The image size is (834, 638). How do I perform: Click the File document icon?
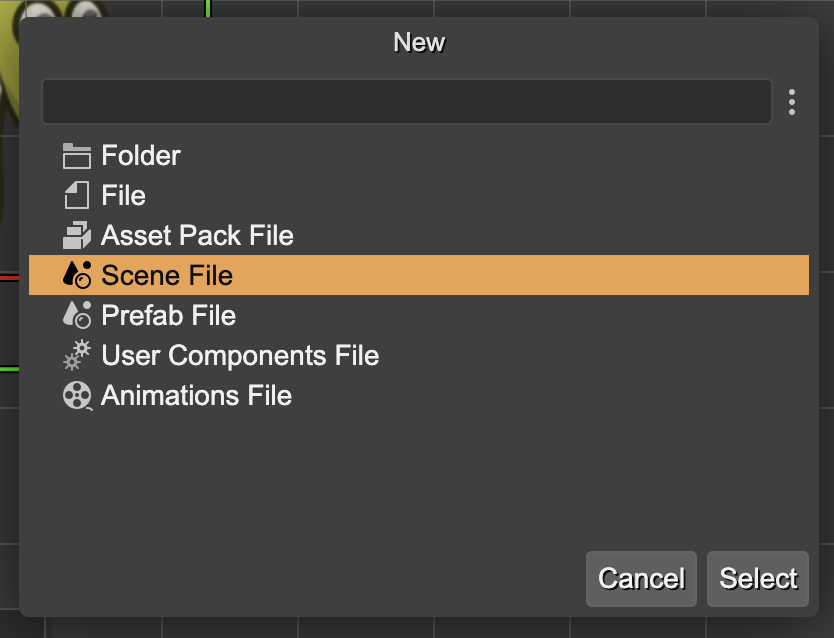click(x=76, y=195)
